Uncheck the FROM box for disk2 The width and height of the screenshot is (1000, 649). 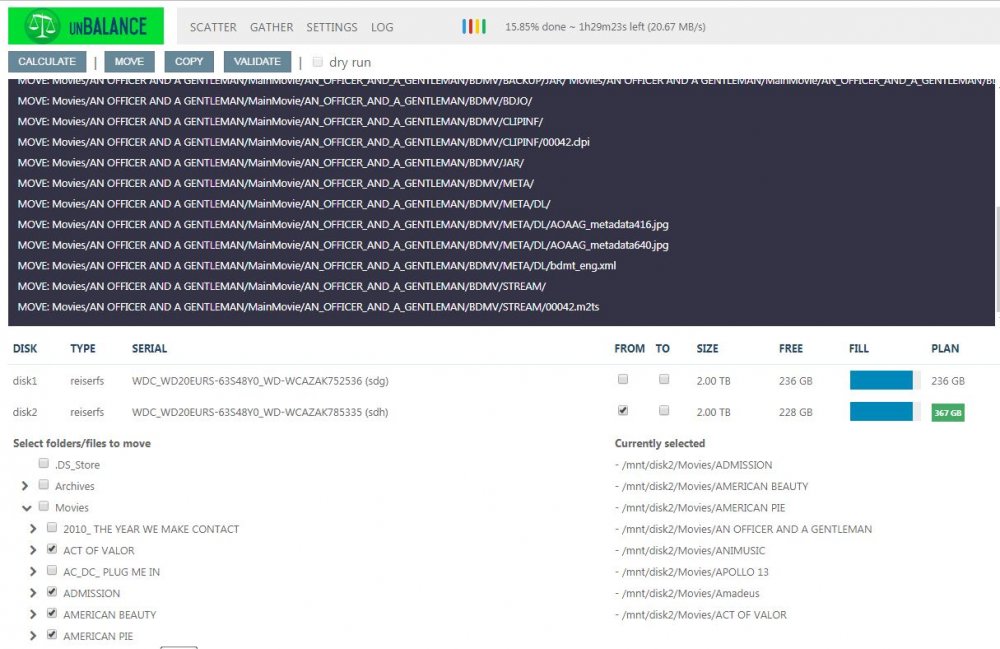(x=623, y=410)
